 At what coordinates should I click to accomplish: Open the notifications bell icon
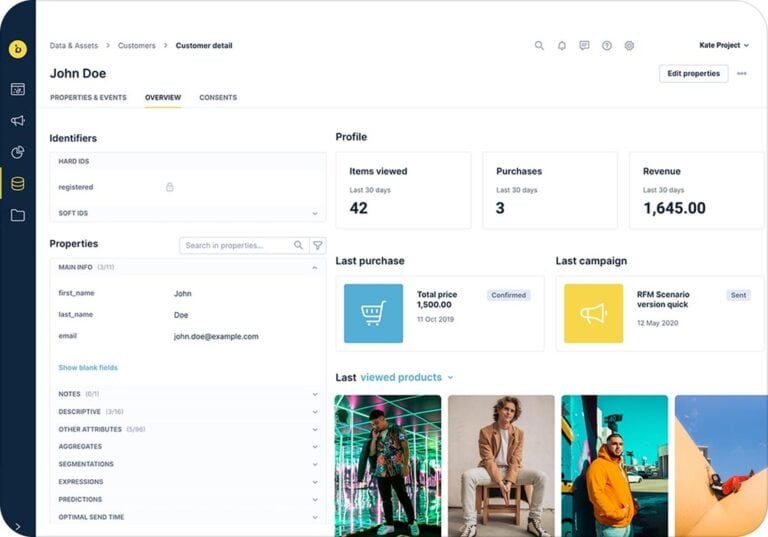pos(562,46)
